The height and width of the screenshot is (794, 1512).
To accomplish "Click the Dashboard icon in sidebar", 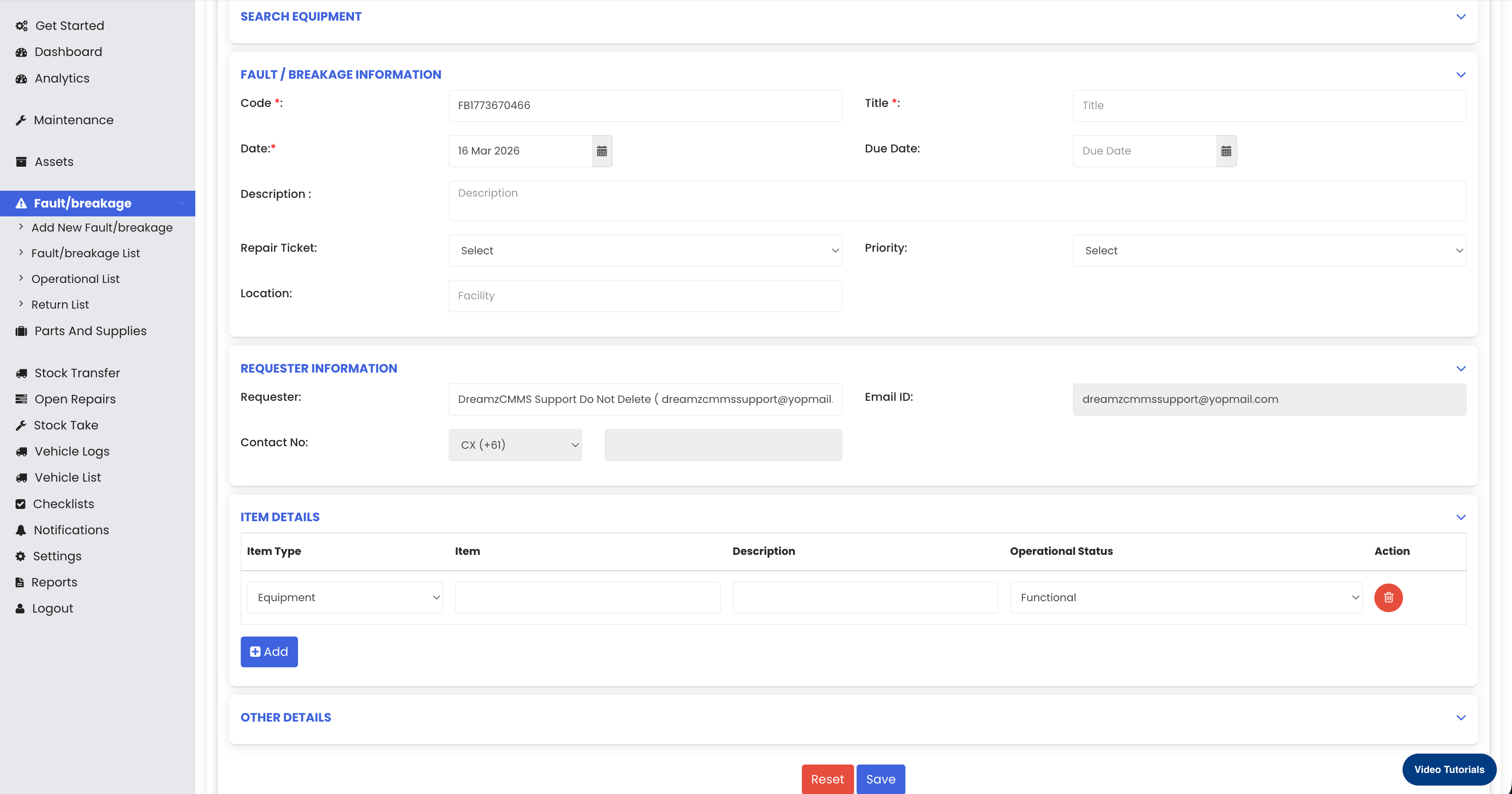I will click(21, 52).
